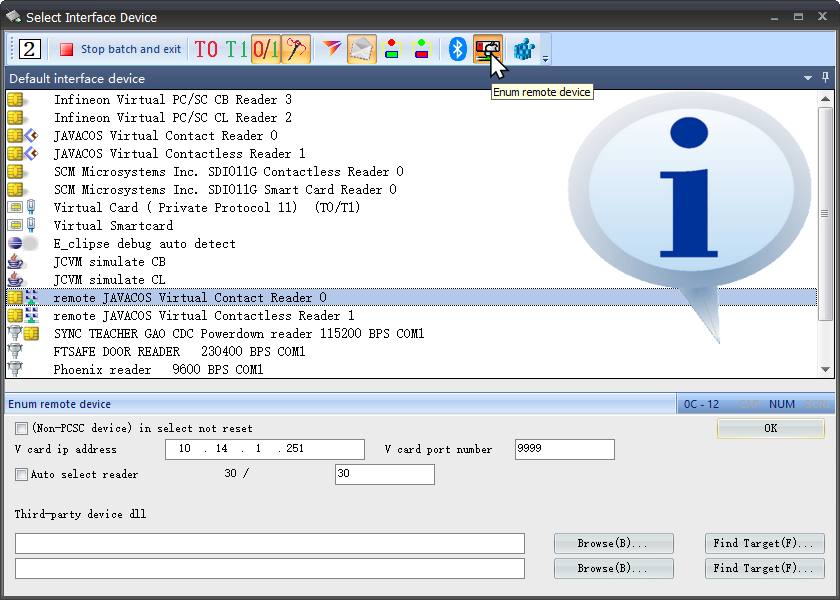Click the number 2 toolbar icon
This screenshot has width=840, height=600.
(30, 49)
